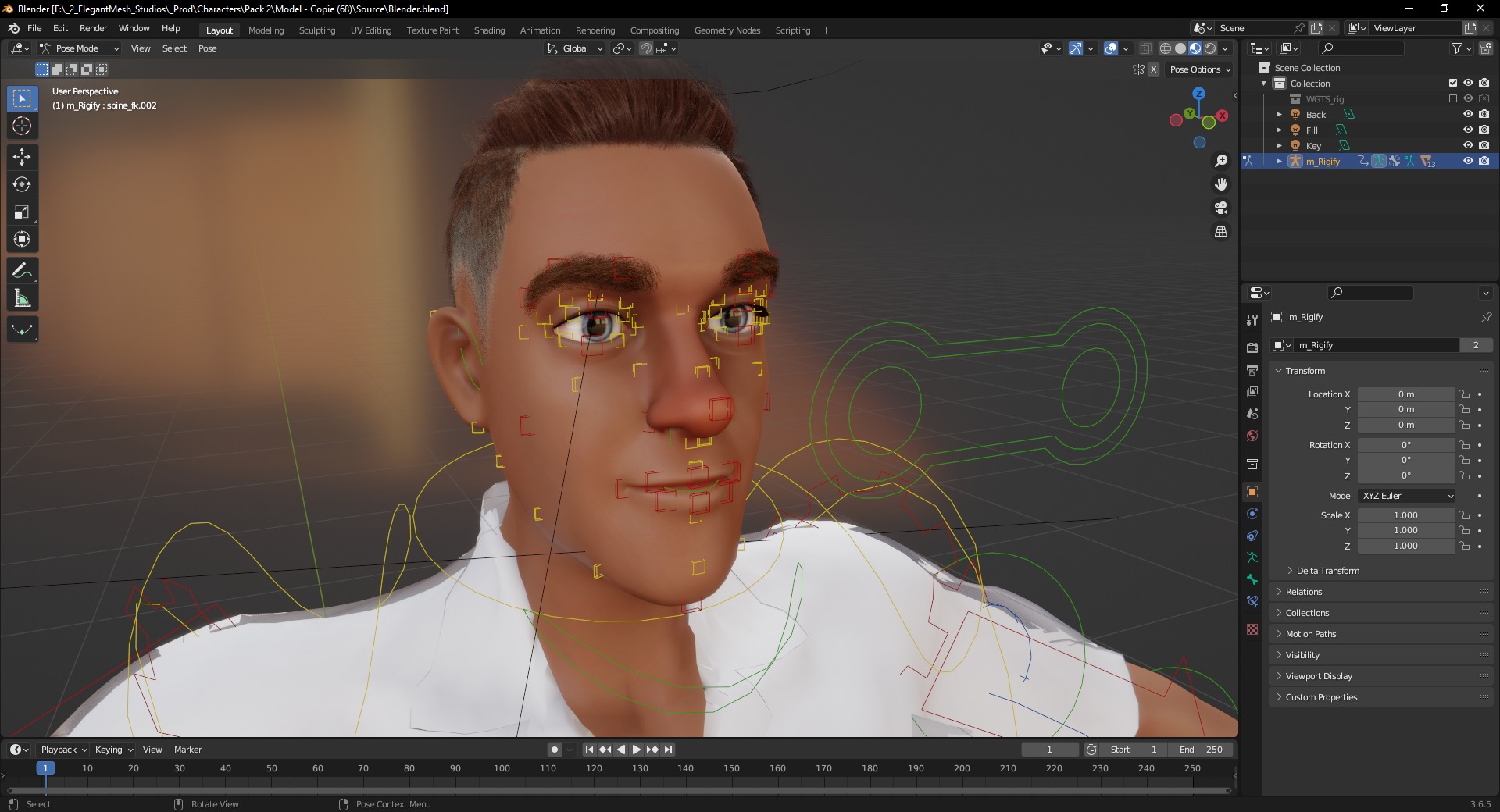Toggle X-ray display in the viewport header
Screen dimensions: 1500x812
click(1146, 48)
